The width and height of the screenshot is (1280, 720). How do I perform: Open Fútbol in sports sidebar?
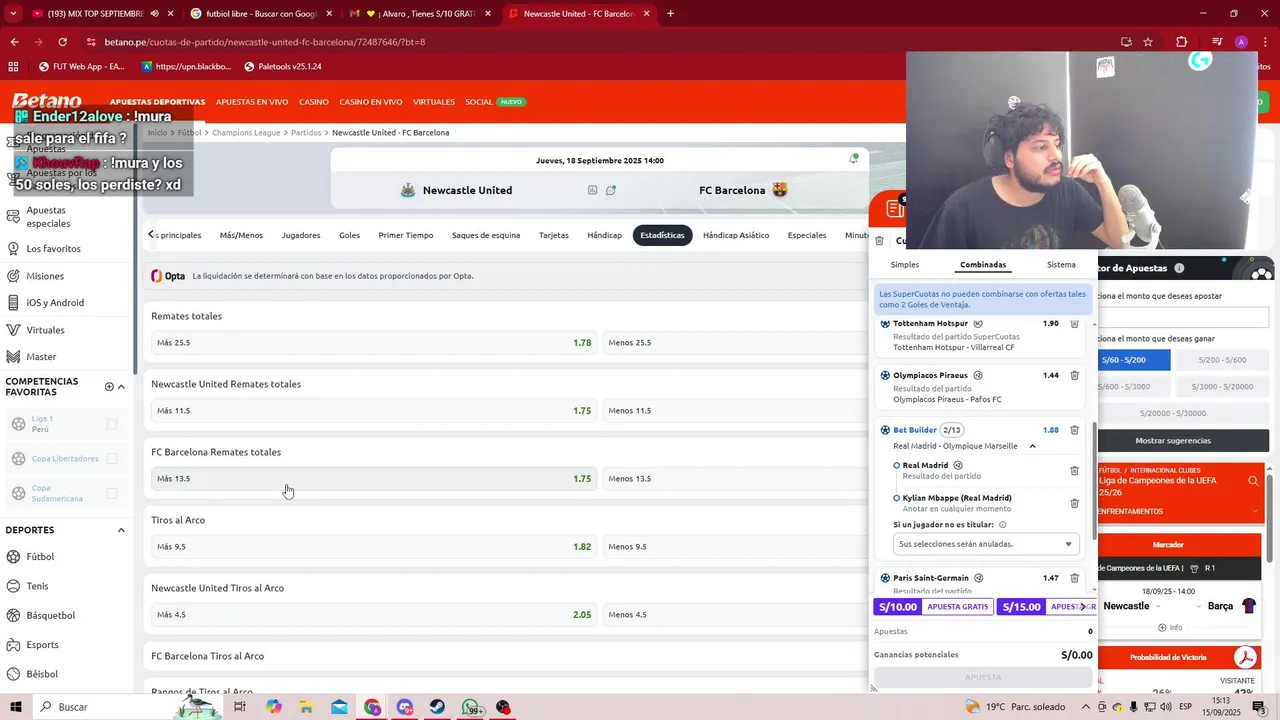[x=40, y=557]
